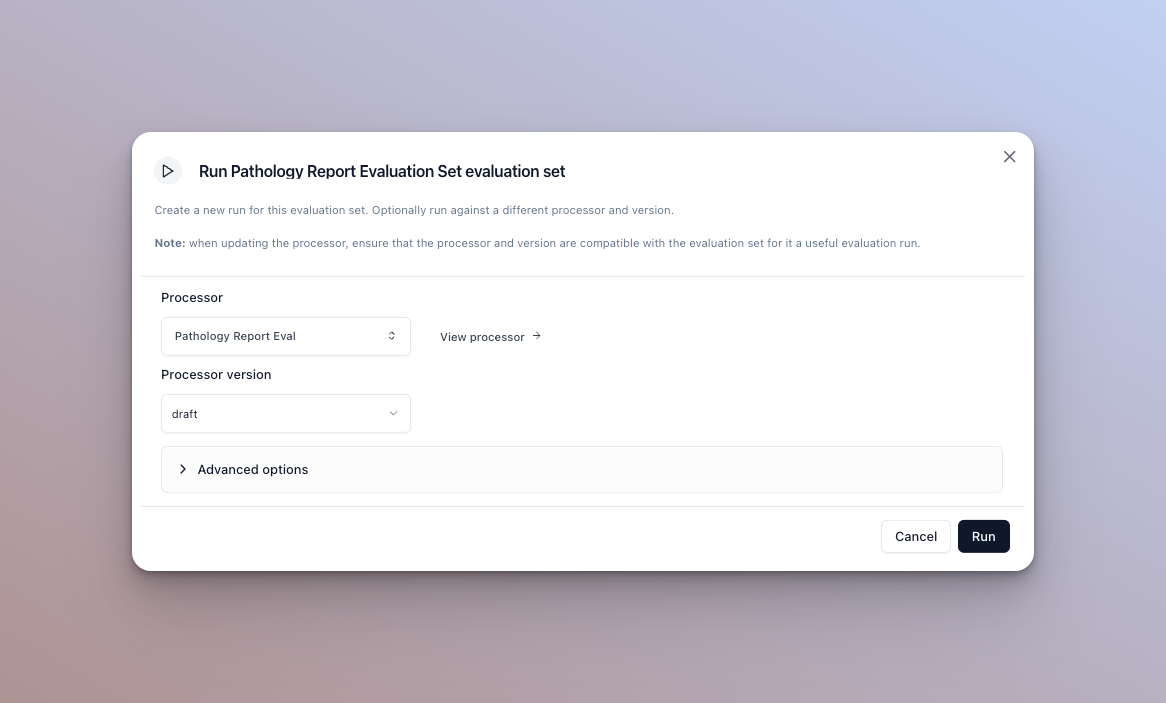The image size is (1166, 703).
Task: Open the draft Processor version dropdown
Action: tap(285, 414)
